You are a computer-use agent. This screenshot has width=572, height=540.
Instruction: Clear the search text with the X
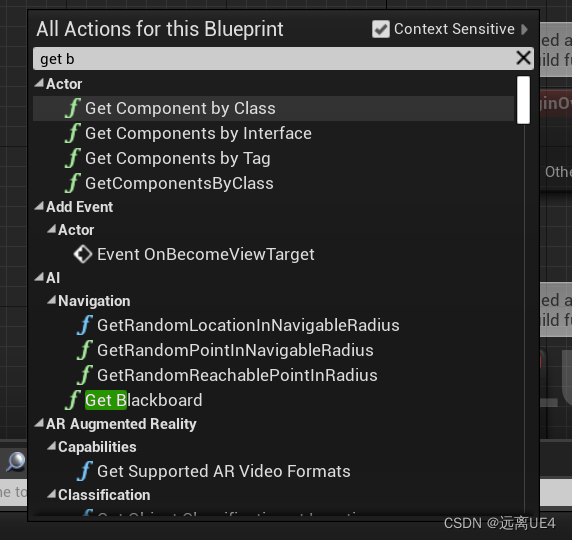pyautogui.click(x=523, y=58)
